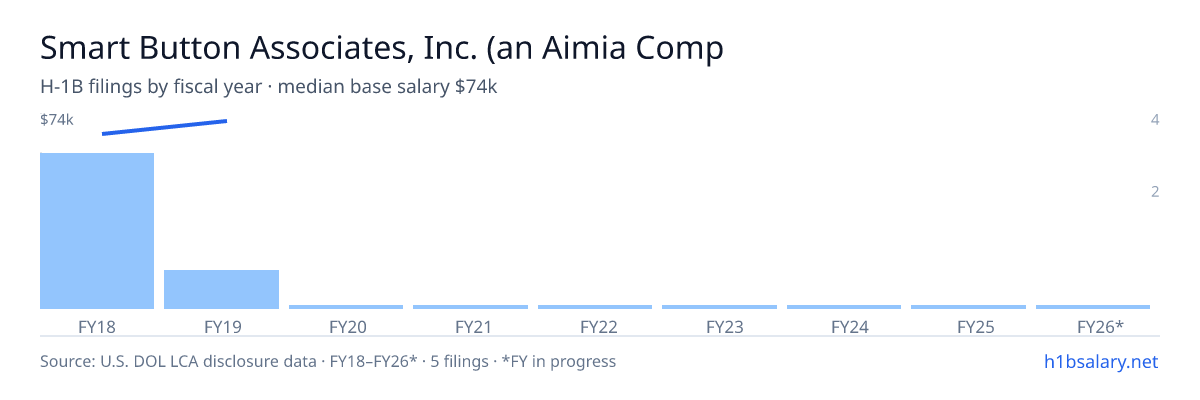This screenshot has width=1200, height=400.
Task: Click the FY26* axis label
Action: tap(1100, 326)
